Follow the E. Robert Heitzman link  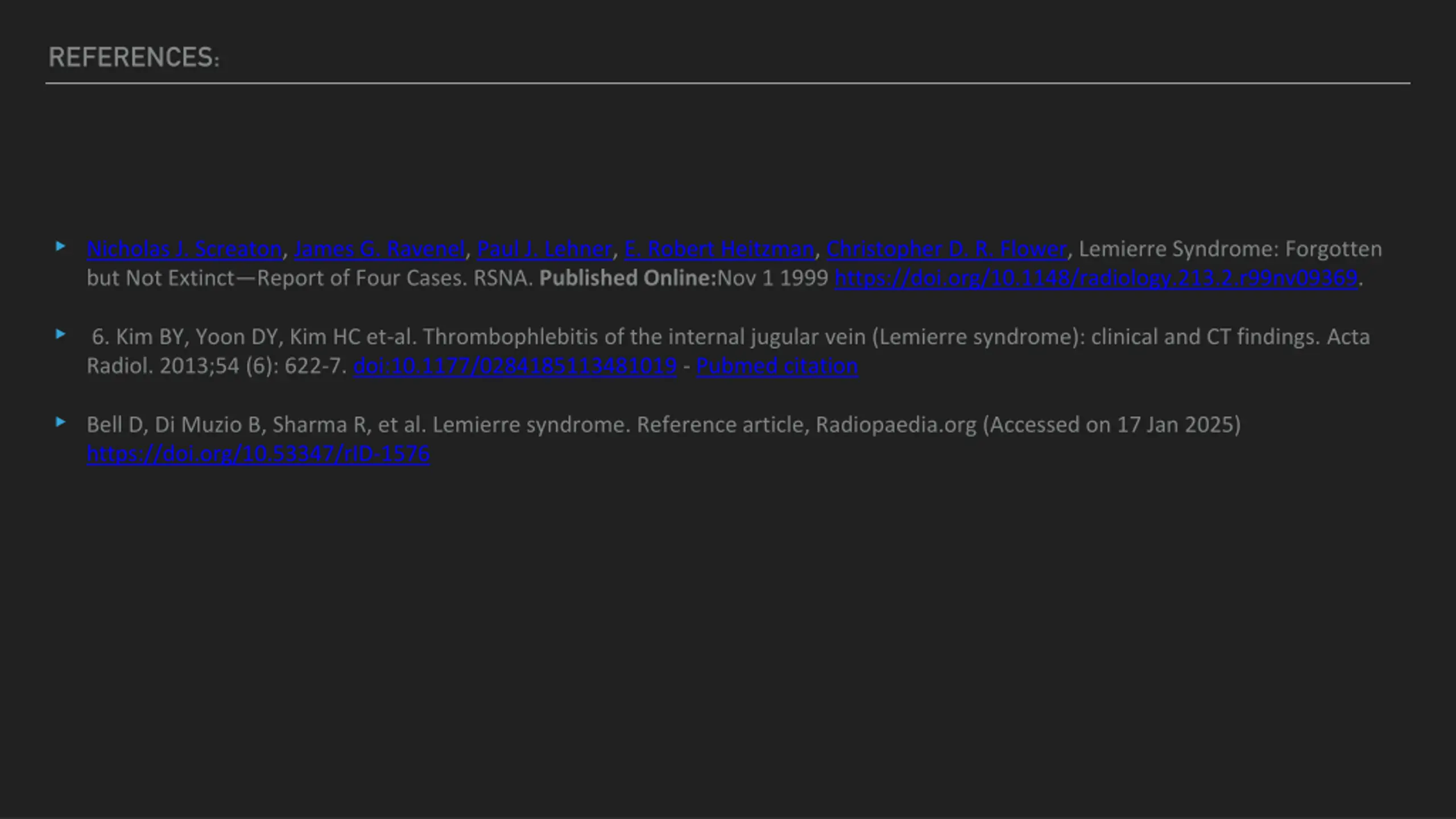[719, 249]
